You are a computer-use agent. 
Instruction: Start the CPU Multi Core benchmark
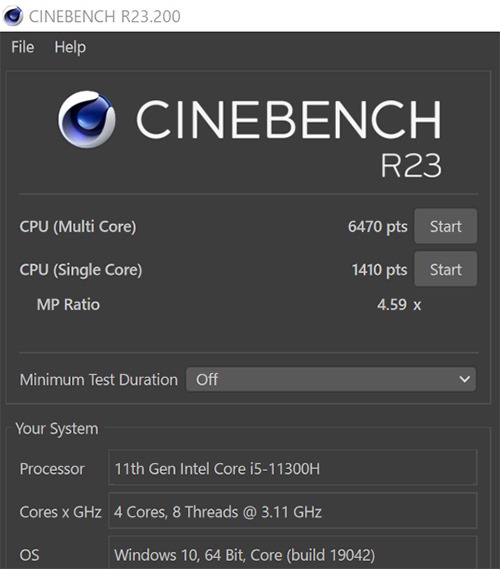446,226
